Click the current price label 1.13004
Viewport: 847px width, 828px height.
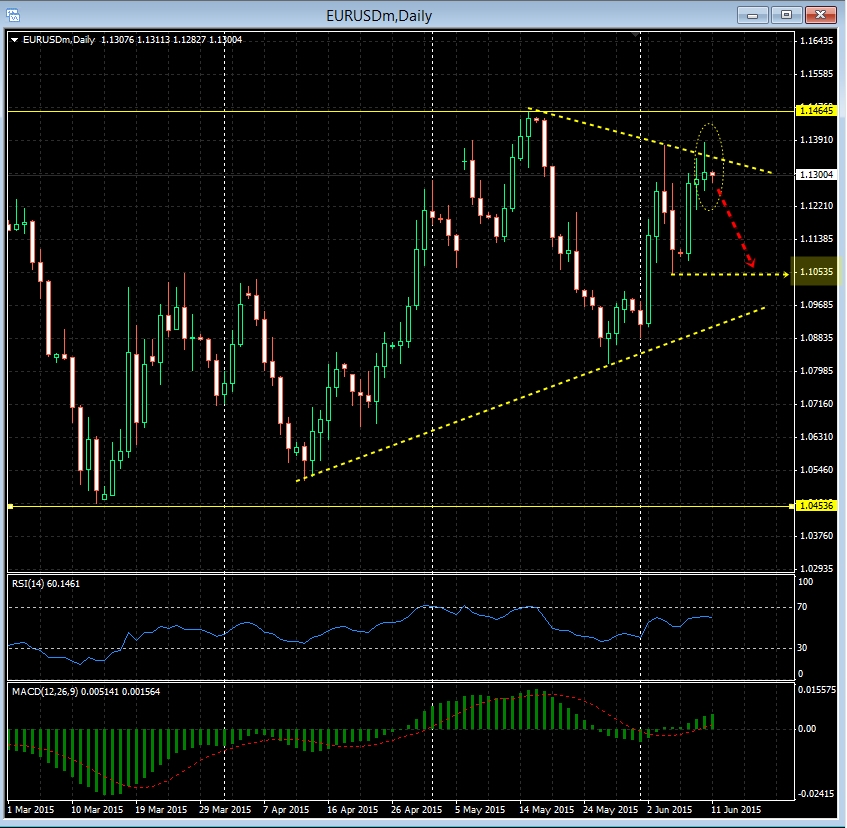coord(817,175)
